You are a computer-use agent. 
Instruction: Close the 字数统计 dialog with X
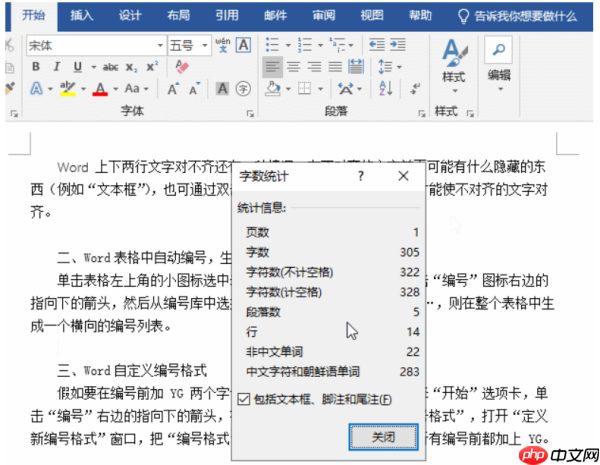pos(403,176)
